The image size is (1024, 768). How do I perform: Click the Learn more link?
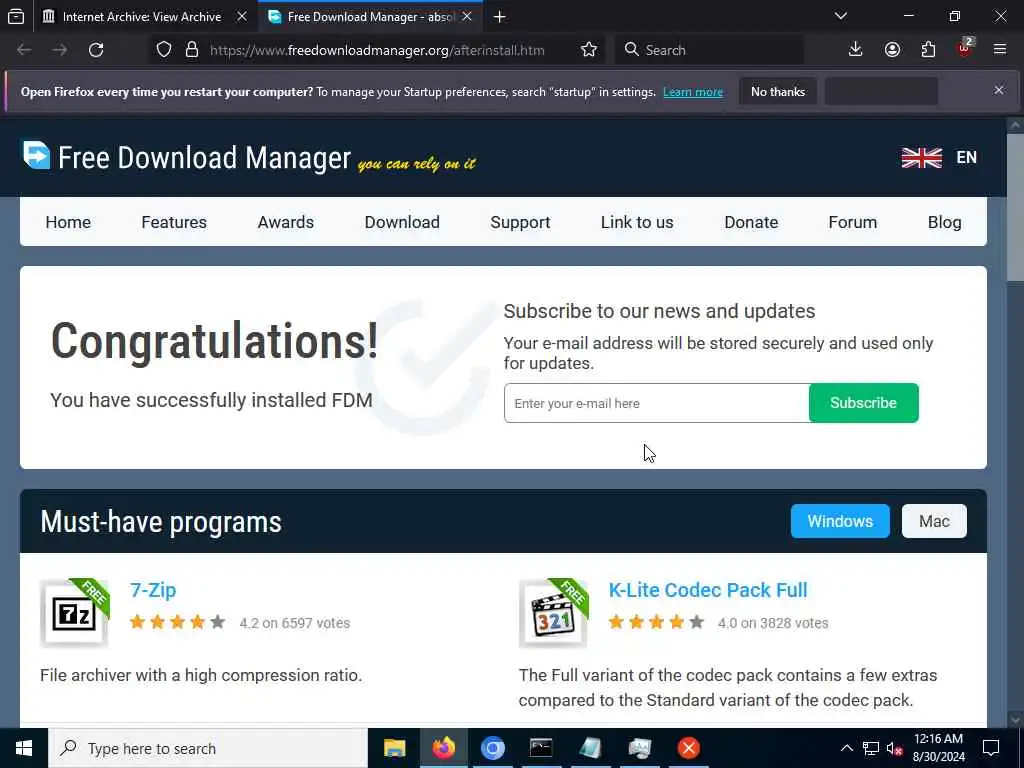click(x=693, y=92)
